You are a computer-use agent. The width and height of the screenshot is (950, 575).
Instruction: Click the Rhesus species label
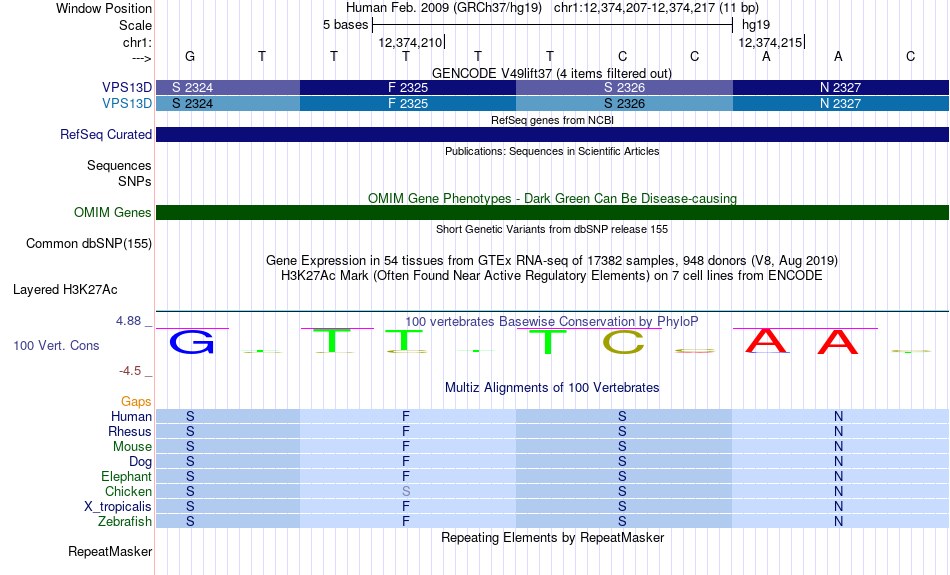pos(129,431)
